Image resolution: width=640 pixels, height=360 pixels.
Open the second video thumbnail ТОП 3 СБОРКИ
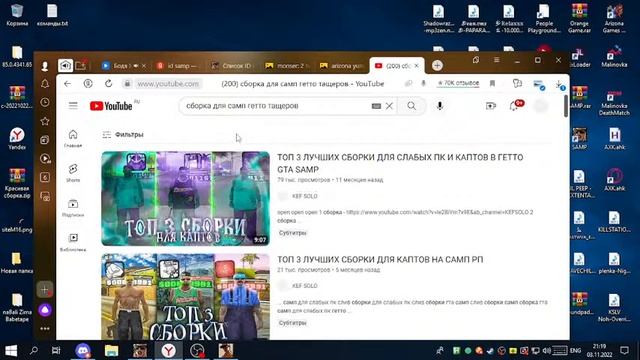tap(186, 297)
